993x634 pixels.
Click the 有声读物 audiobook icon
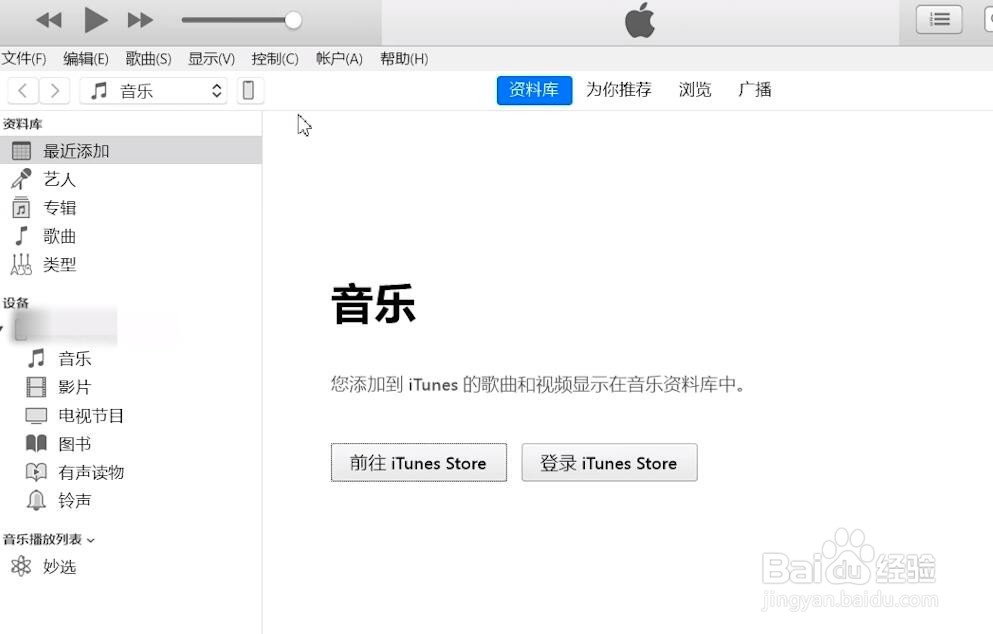tap(36, 472)
